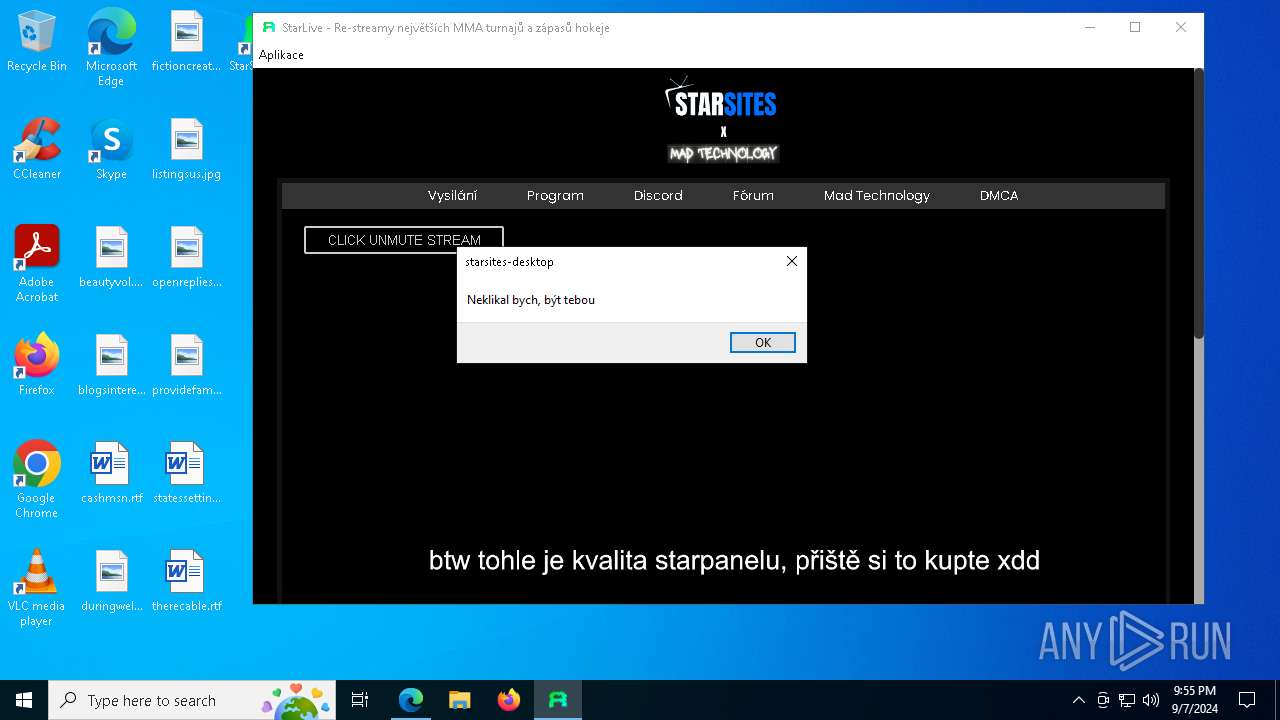Open Firefox desktop shortcut
The height and width of the screenshot is (720, 1280).
click(37, 366)
